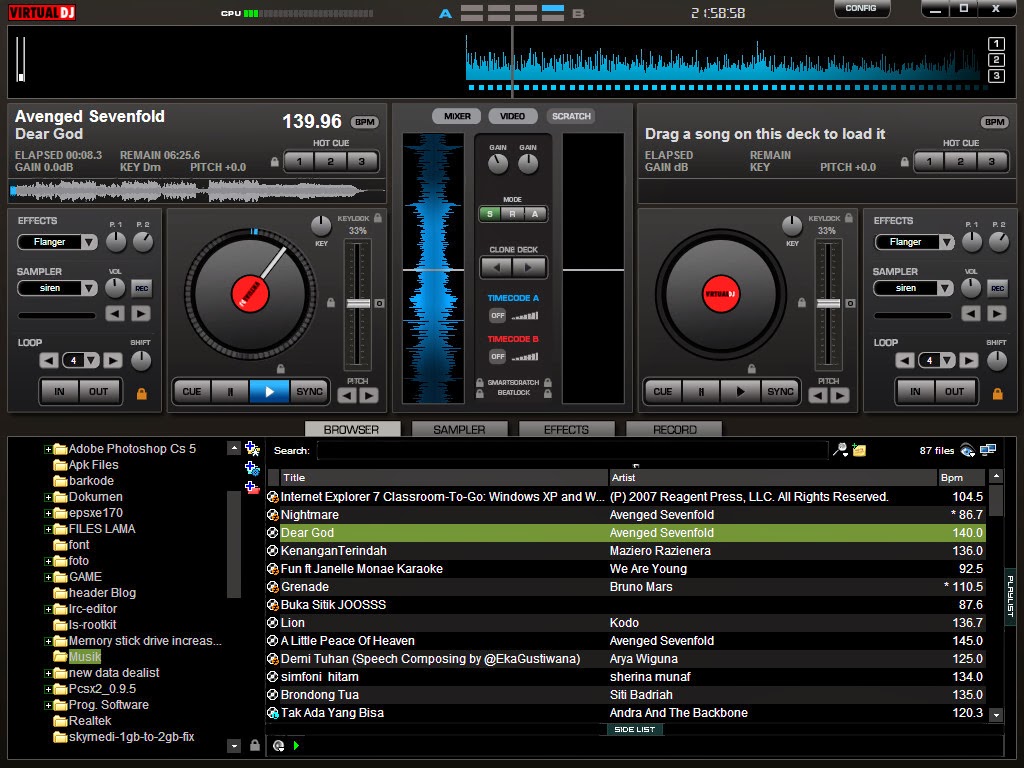Switch to the RECORD tab
1024x768 pixels.
coord(675,429)
